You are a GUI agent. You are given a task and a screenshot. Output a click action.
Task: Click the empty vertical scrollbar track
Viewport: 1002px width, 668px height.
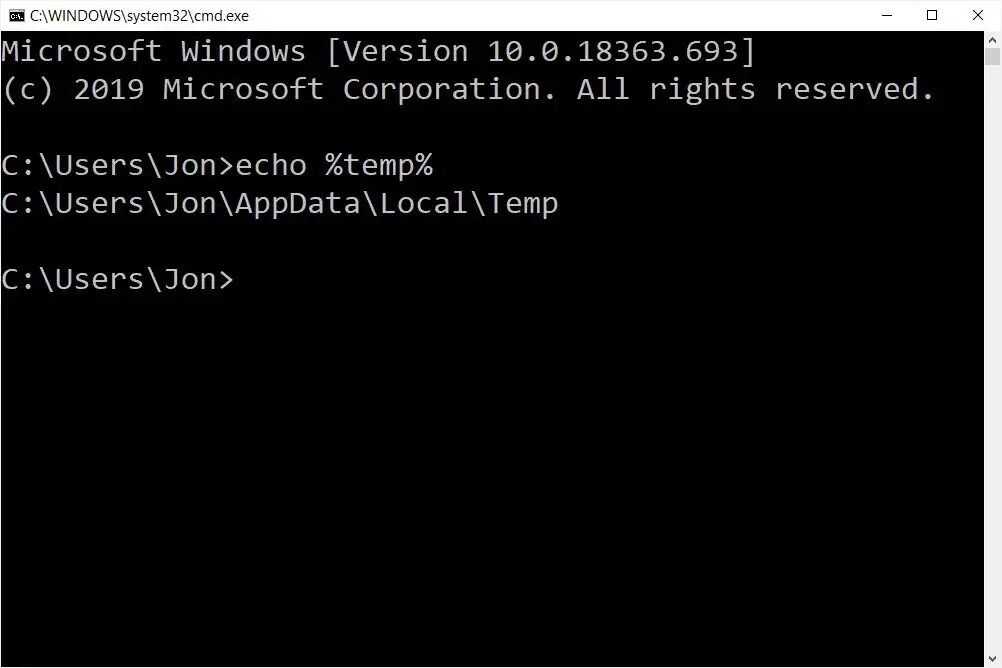pos(992,358)
